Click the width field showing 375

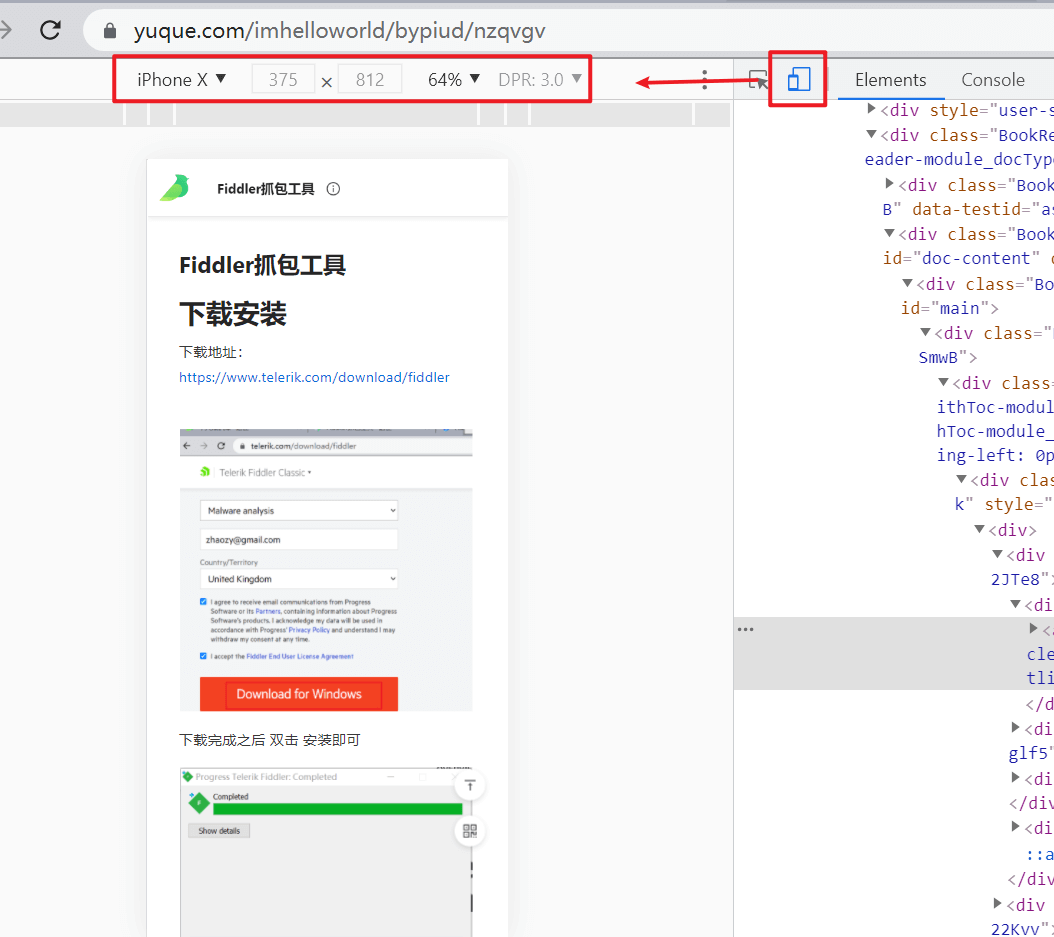283,79
